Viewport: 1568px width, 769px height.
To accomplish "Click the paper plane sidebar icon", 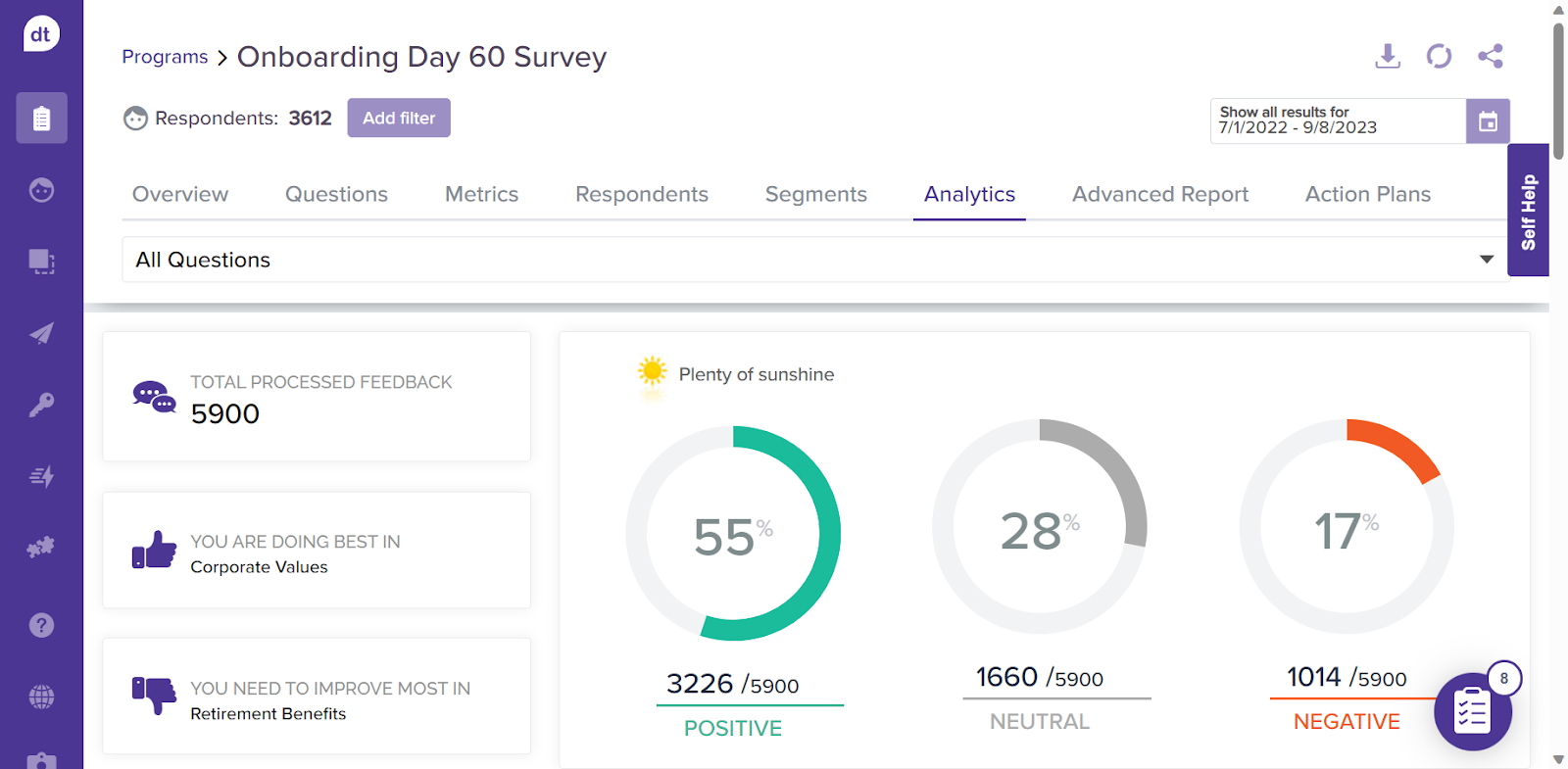I will click(41, 333).
